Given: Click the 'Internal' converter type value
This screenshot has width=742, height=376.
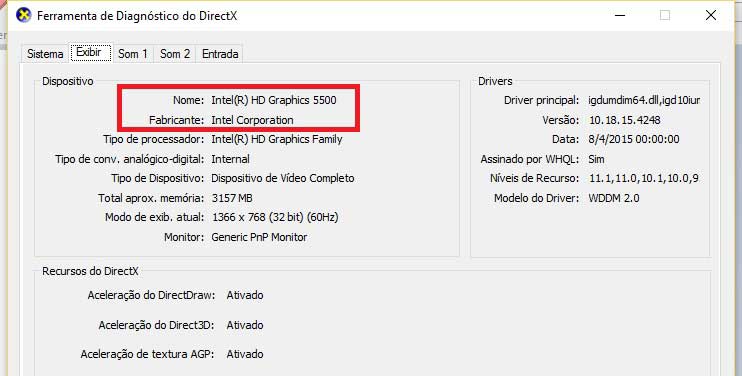Looking at the screenshot, I should (x=230, y=159).
